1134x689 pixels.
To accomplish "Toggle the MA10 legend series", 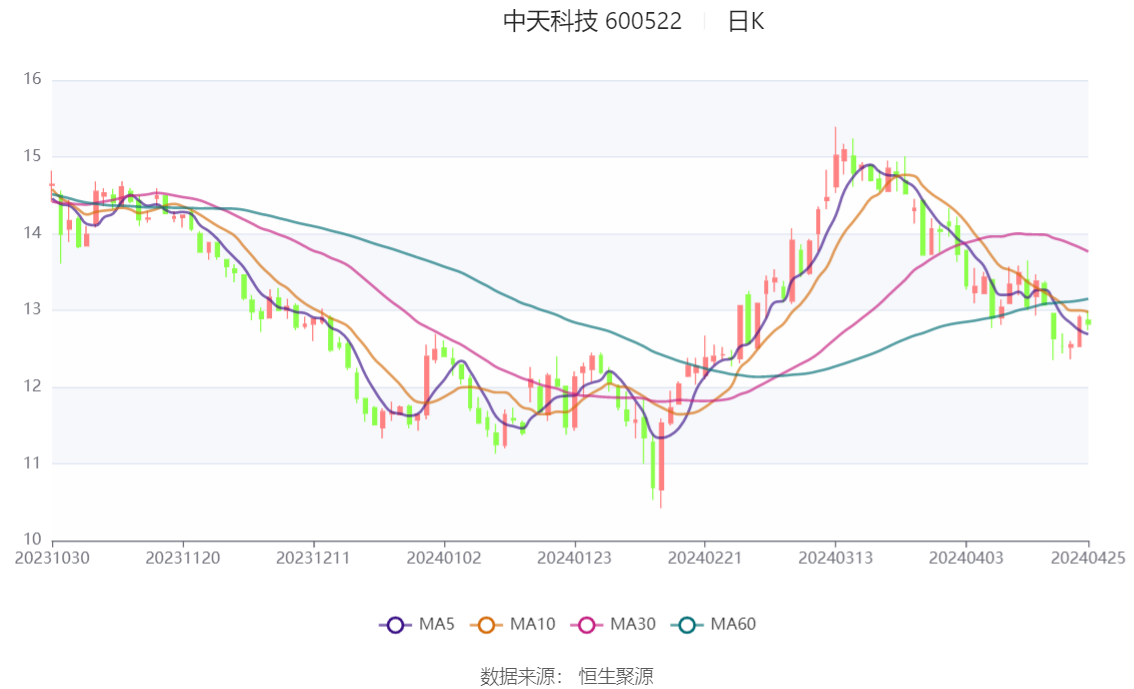I will tap(513, 625).
